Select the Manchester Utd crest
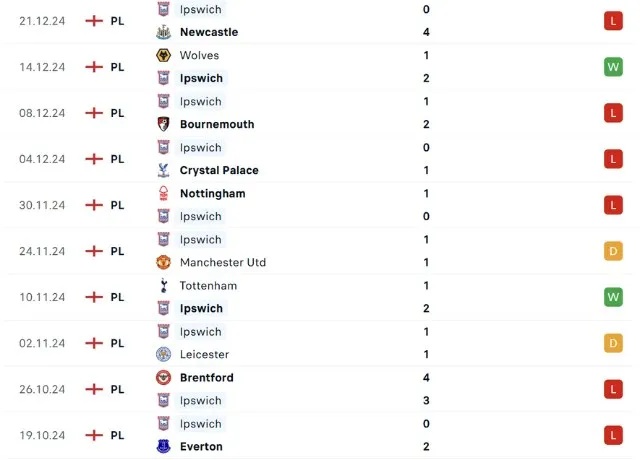The image size is (640, 460). tap(163, 262)
